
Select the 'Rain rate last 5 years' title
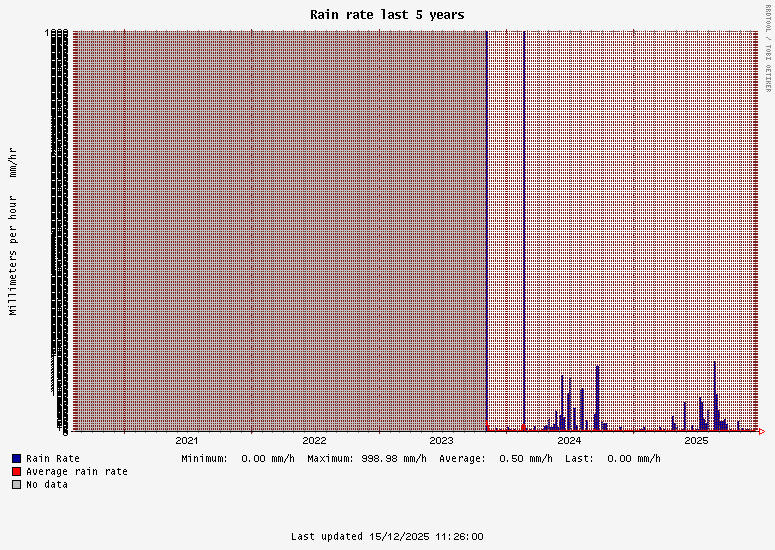387,15
